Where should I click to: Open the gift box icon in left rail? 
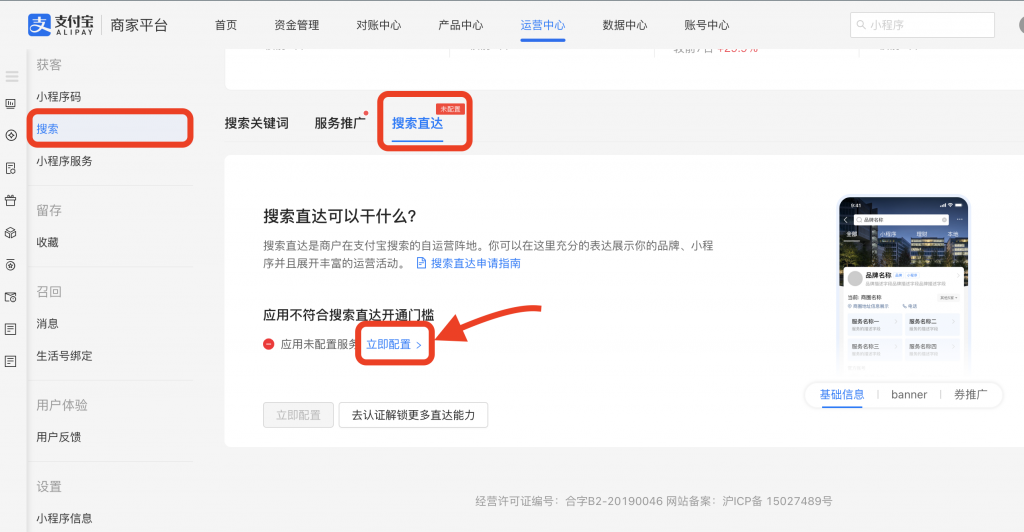[10, 200]
